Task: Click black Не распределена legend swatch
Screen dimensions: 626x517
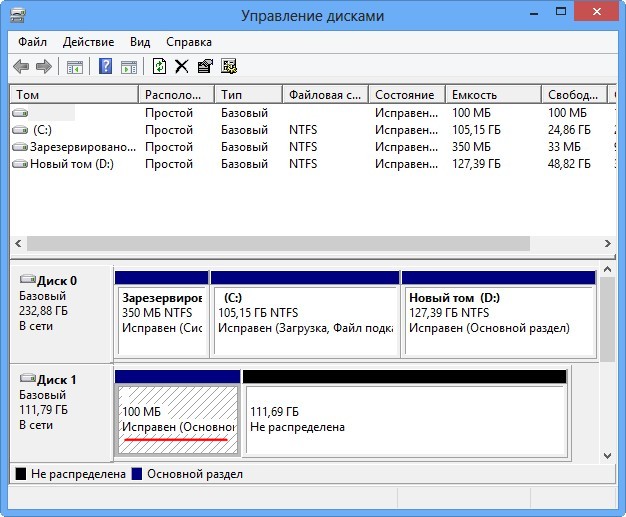Action: tap(20, 474)
